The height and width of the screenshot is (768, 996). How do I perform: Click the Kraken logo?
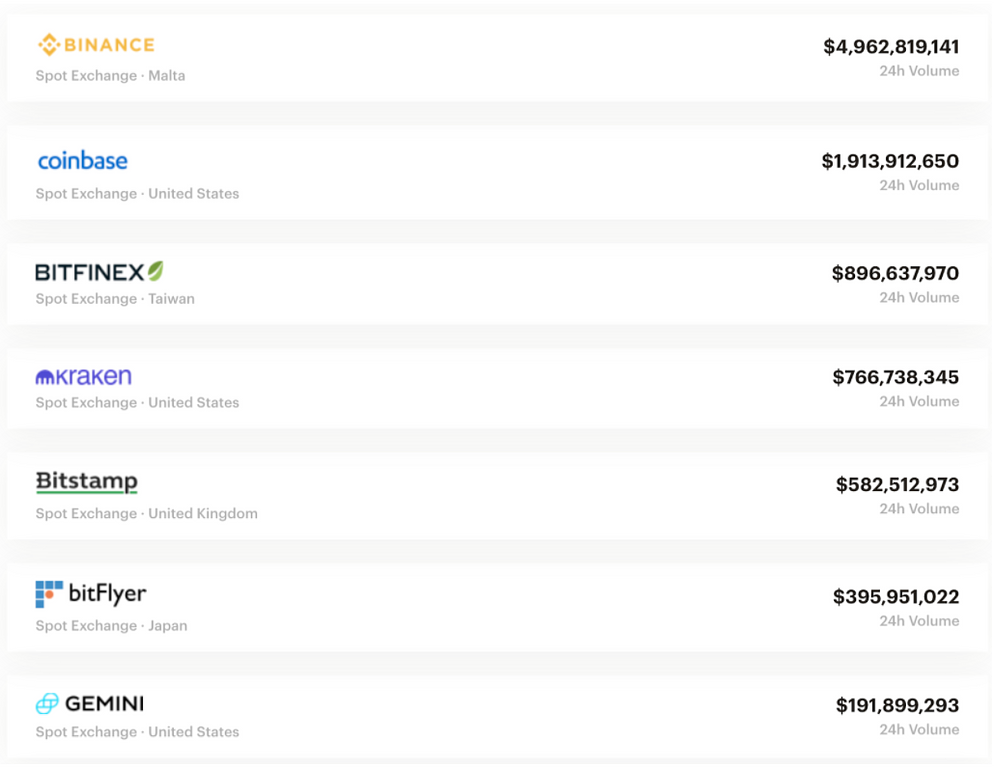pos(84,377)
